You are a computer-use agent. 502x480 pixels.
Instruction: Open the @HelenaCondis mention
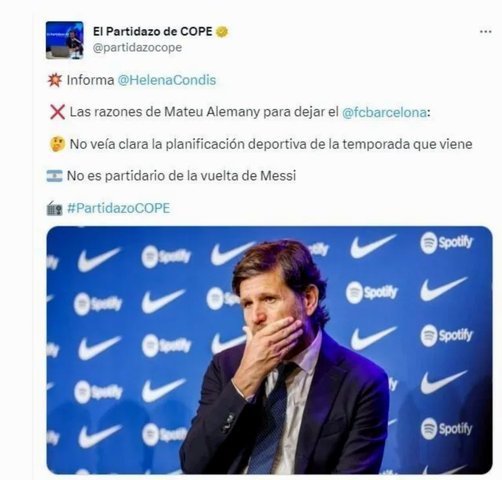(167, 80)
